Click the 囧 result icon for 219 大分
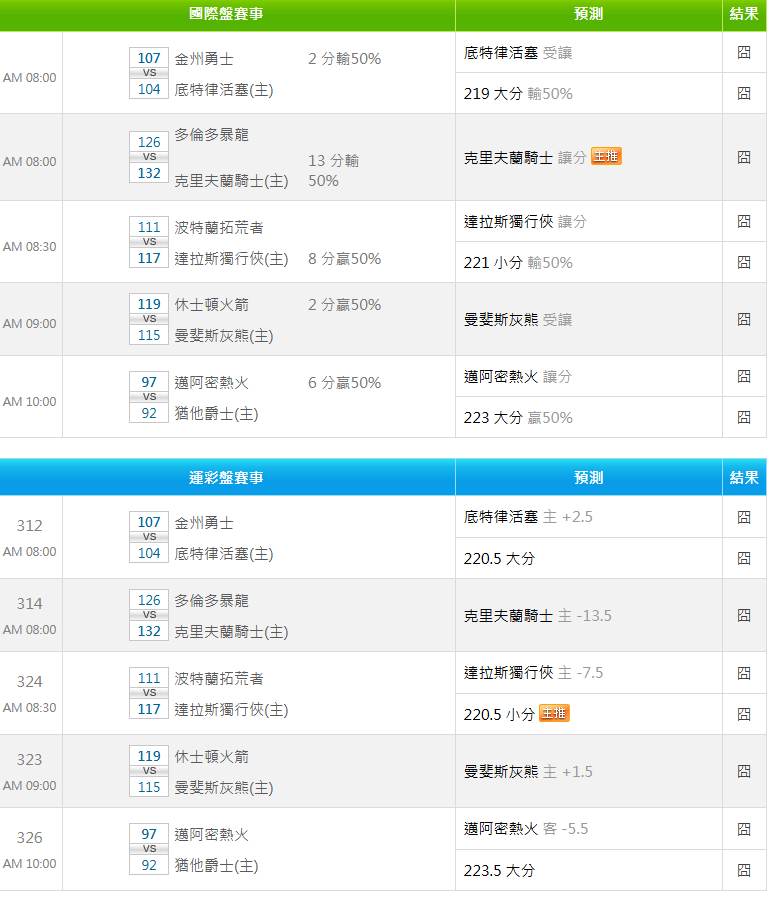This screenshot has height=908, width=771. 744,93
